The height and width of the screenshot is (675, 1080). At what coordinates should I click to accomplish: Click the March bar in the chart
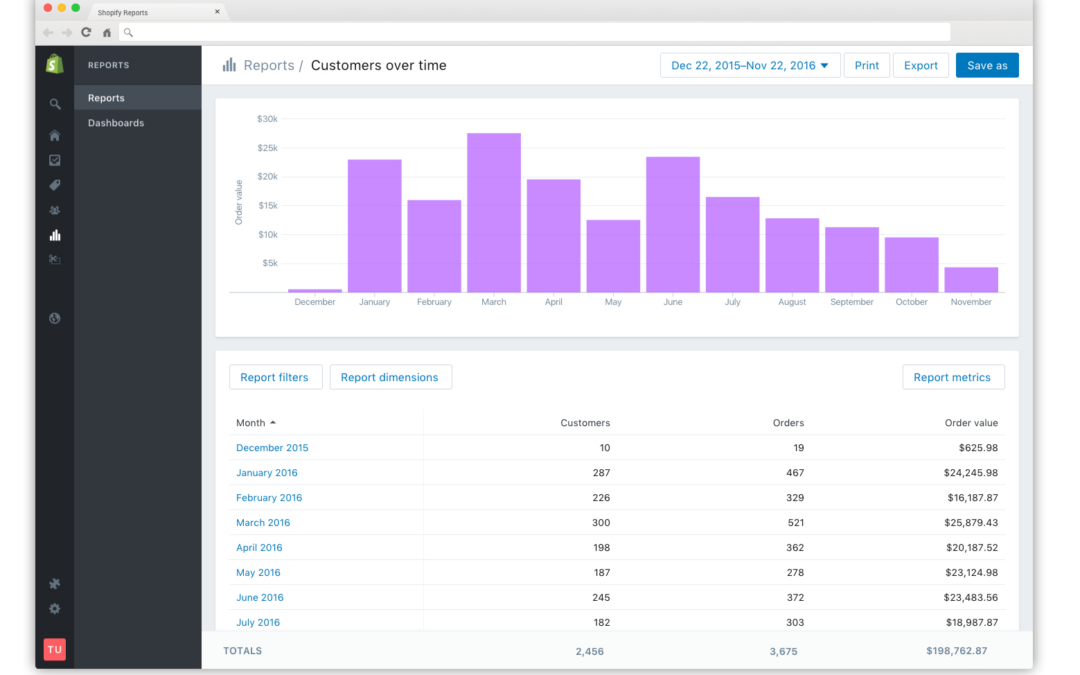[x=494, y=213]
